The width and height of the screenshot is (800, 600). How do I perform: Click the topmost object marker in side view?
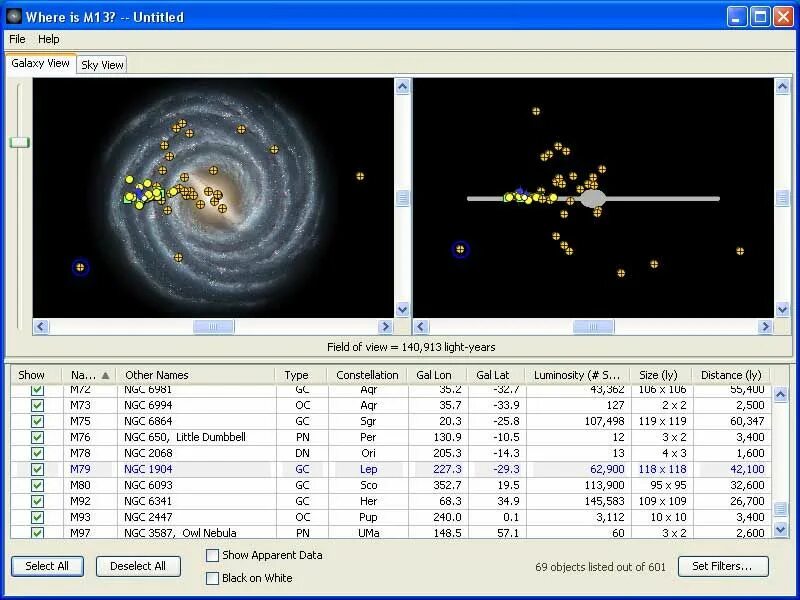[x=536, y=111]
